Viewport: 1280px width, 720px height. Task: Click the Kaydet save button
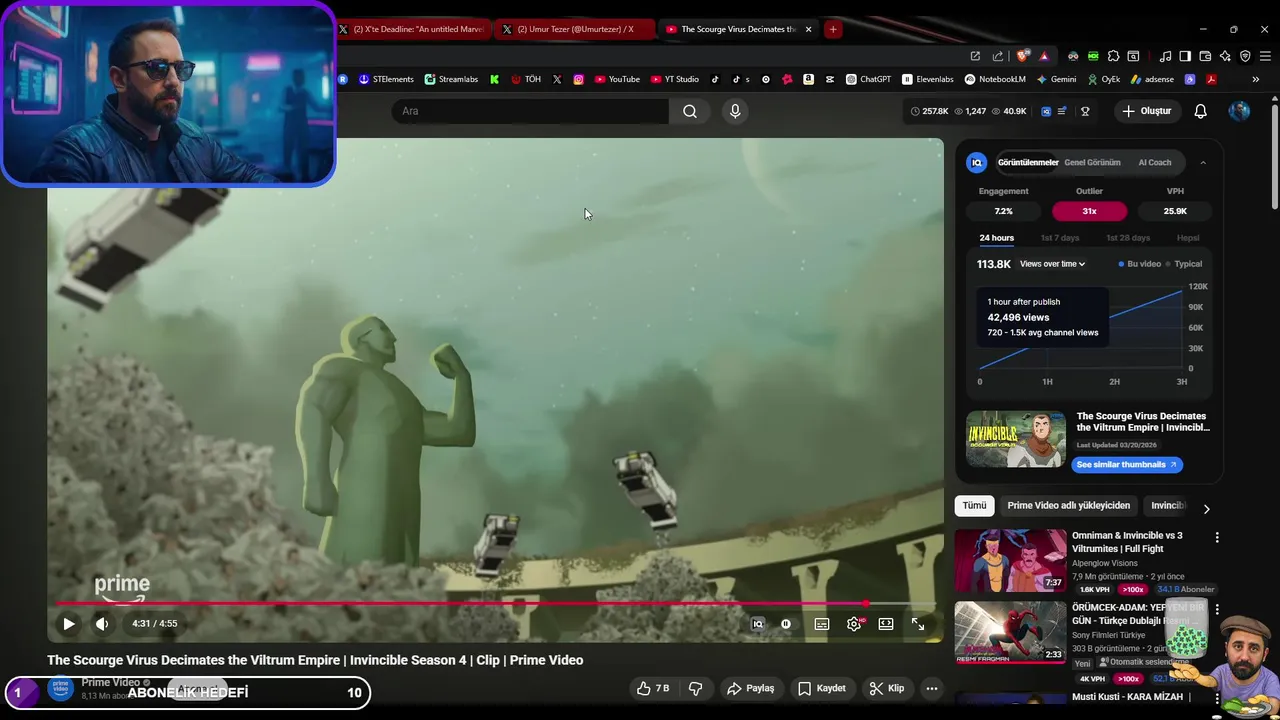[822, 688]
